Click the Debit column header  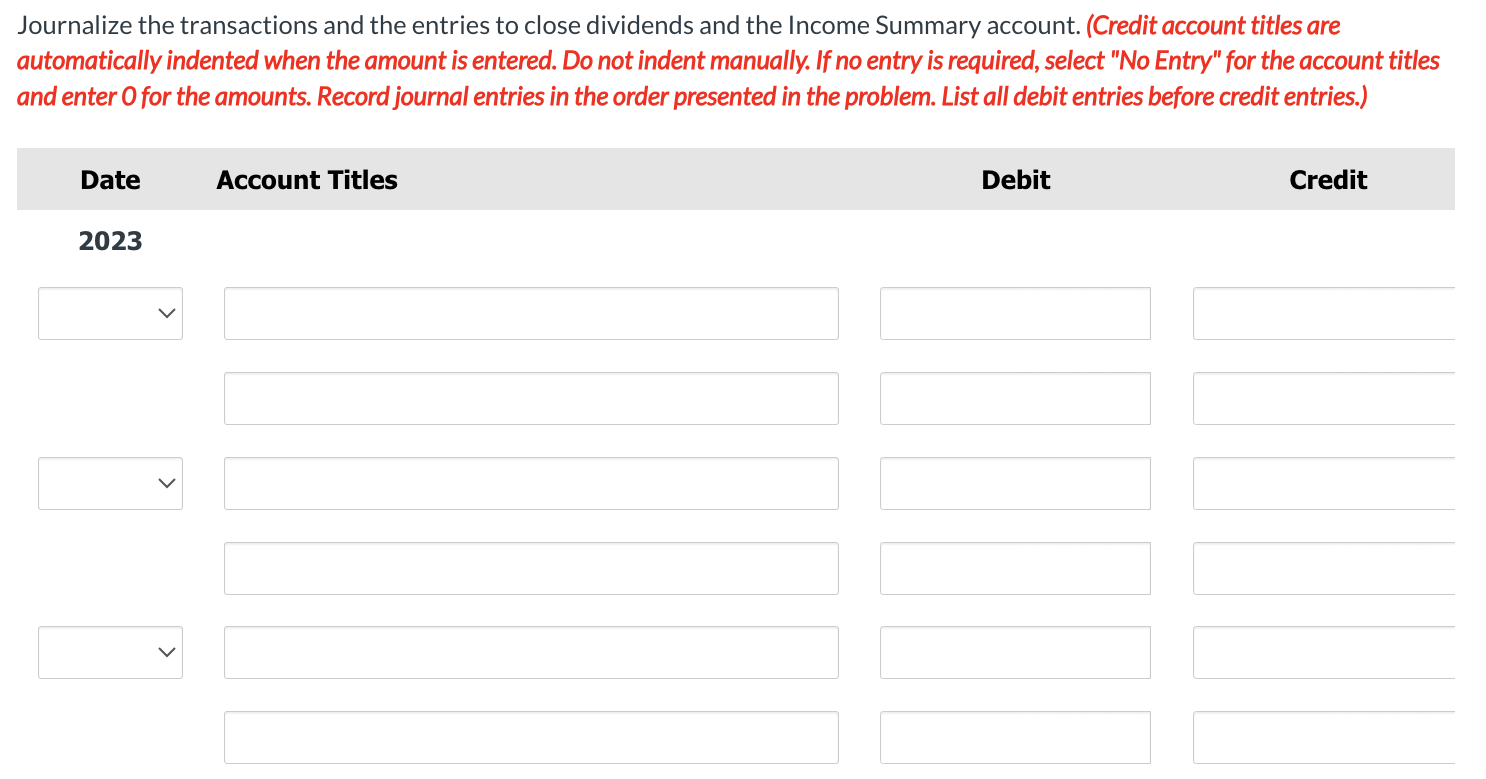point(1015,180)
